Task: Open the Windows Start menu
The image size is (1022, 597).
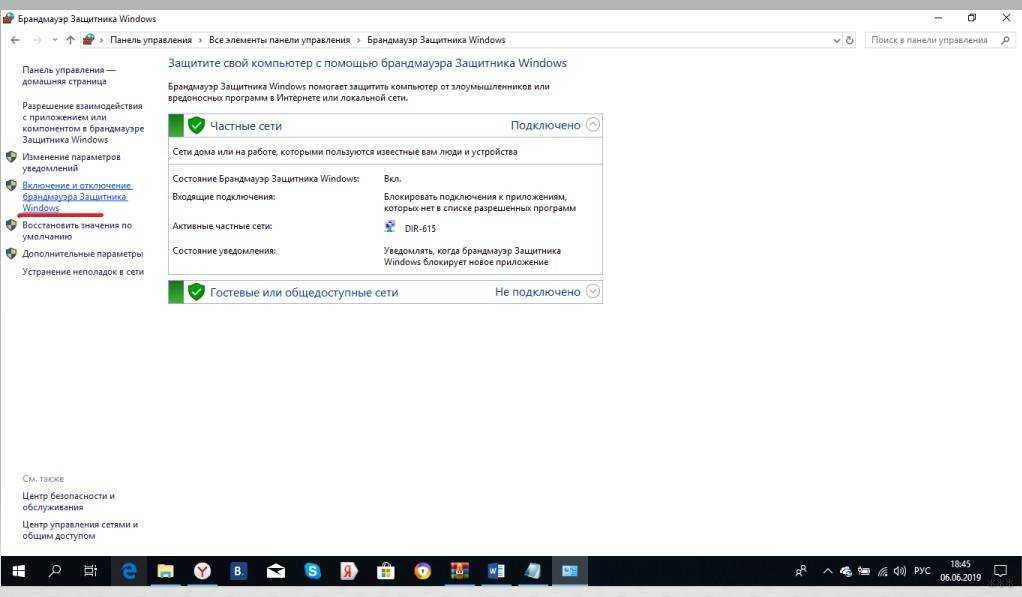Action: (x=18, y=572)
